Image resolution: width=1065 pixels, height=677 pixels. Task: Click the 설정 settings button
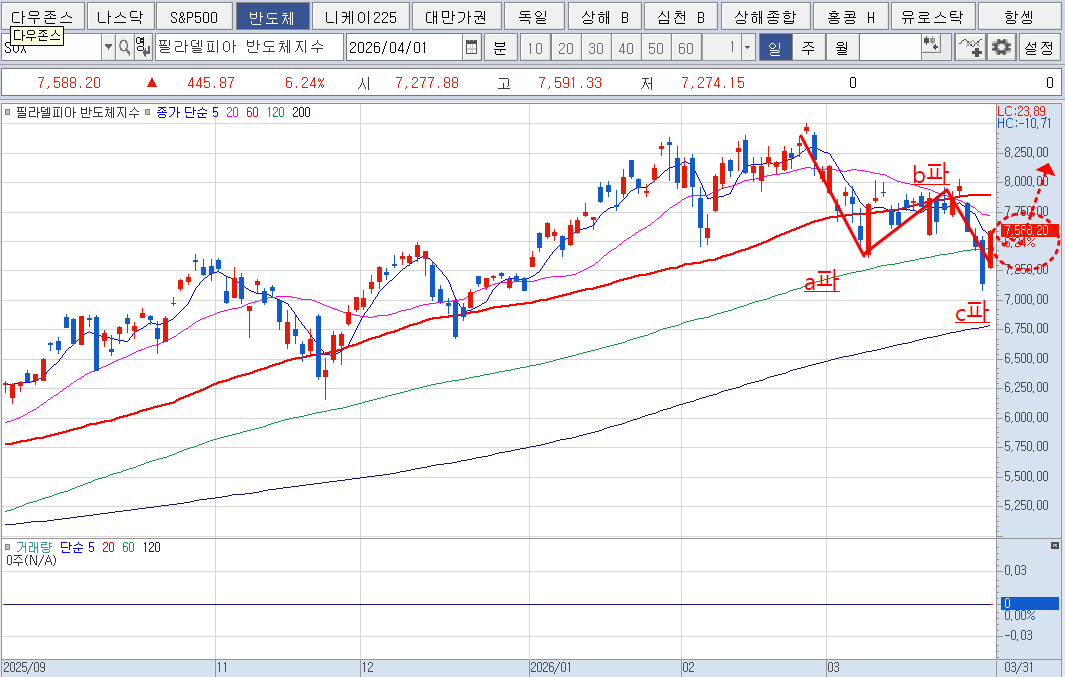[1039, 47]
